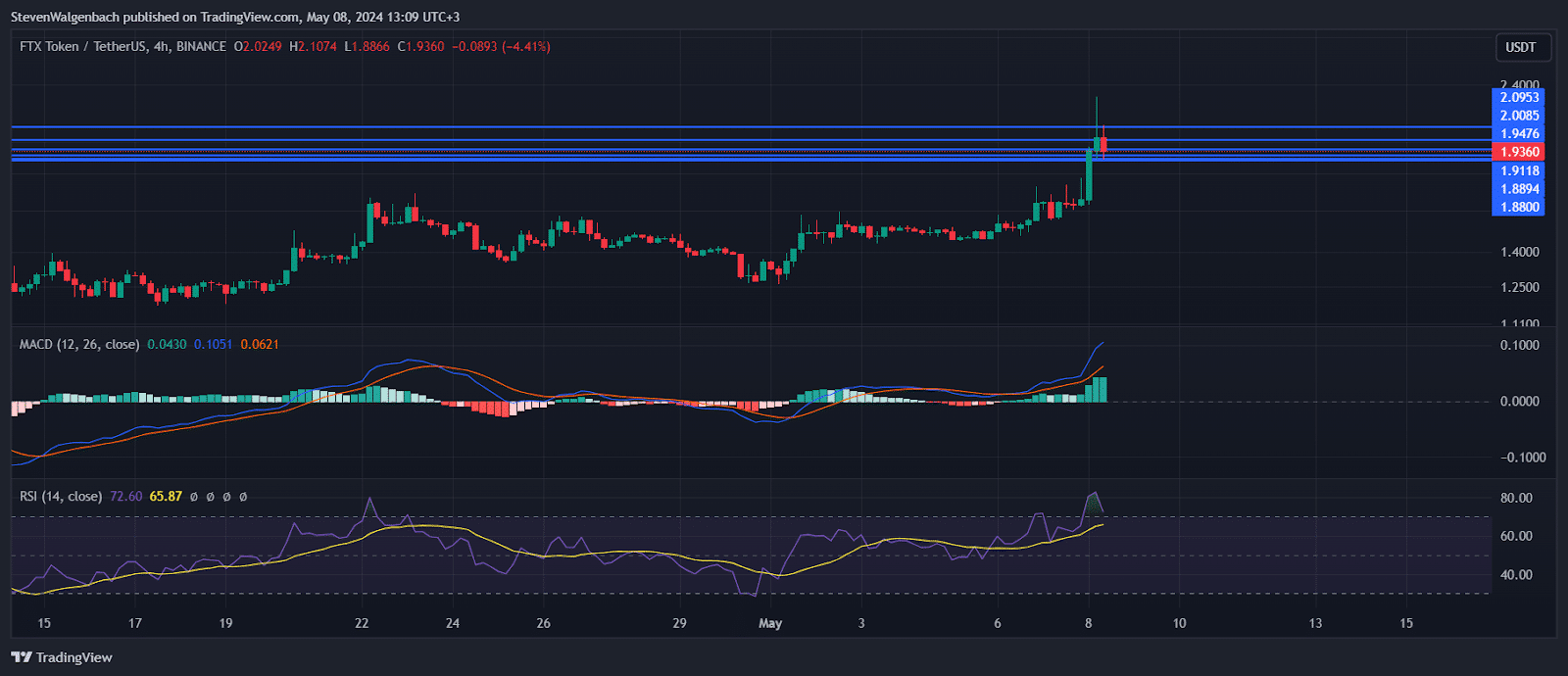
Task: Click the 1.4000 tick on price axis
Action: coord(1519,252)
